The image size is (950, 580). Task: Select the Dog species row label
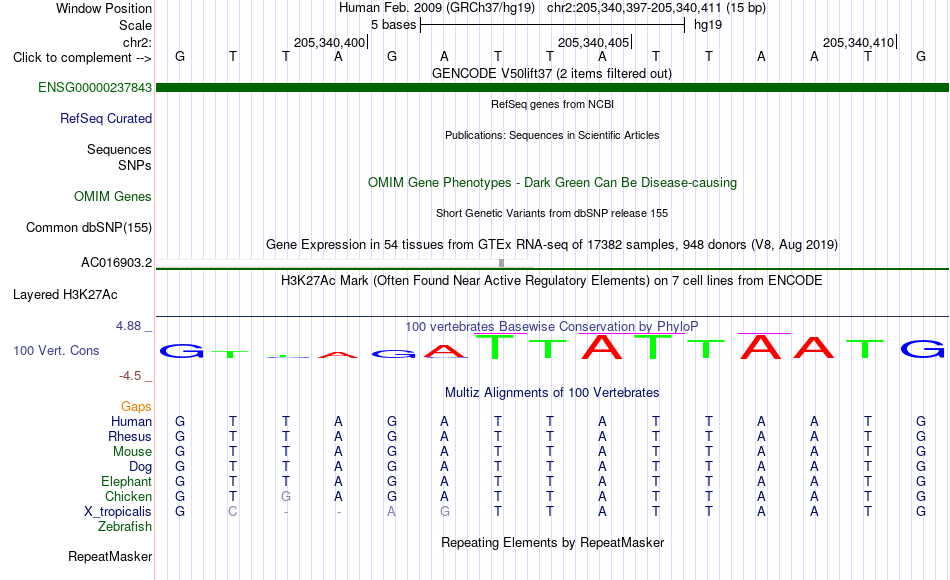click(x=140, y=467)
